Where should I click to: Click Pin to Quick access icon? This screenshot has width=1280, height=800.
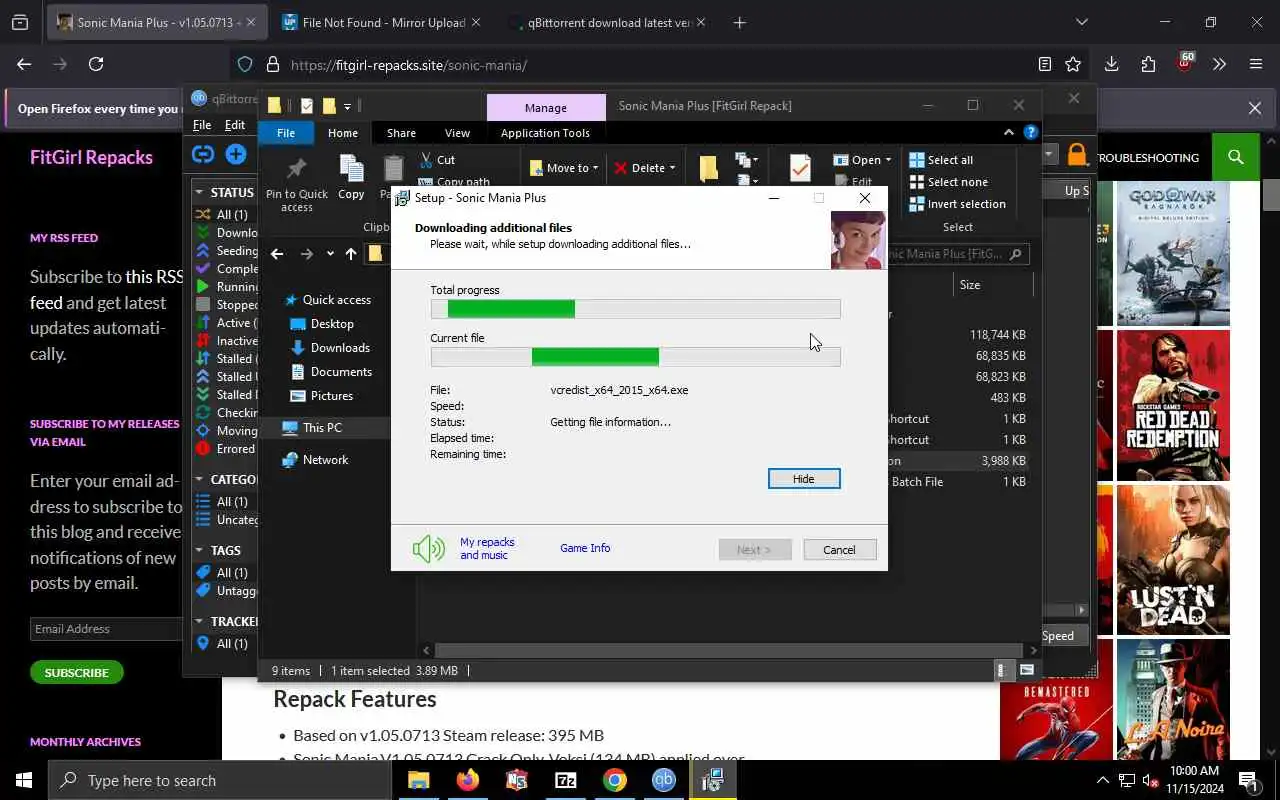297,184
